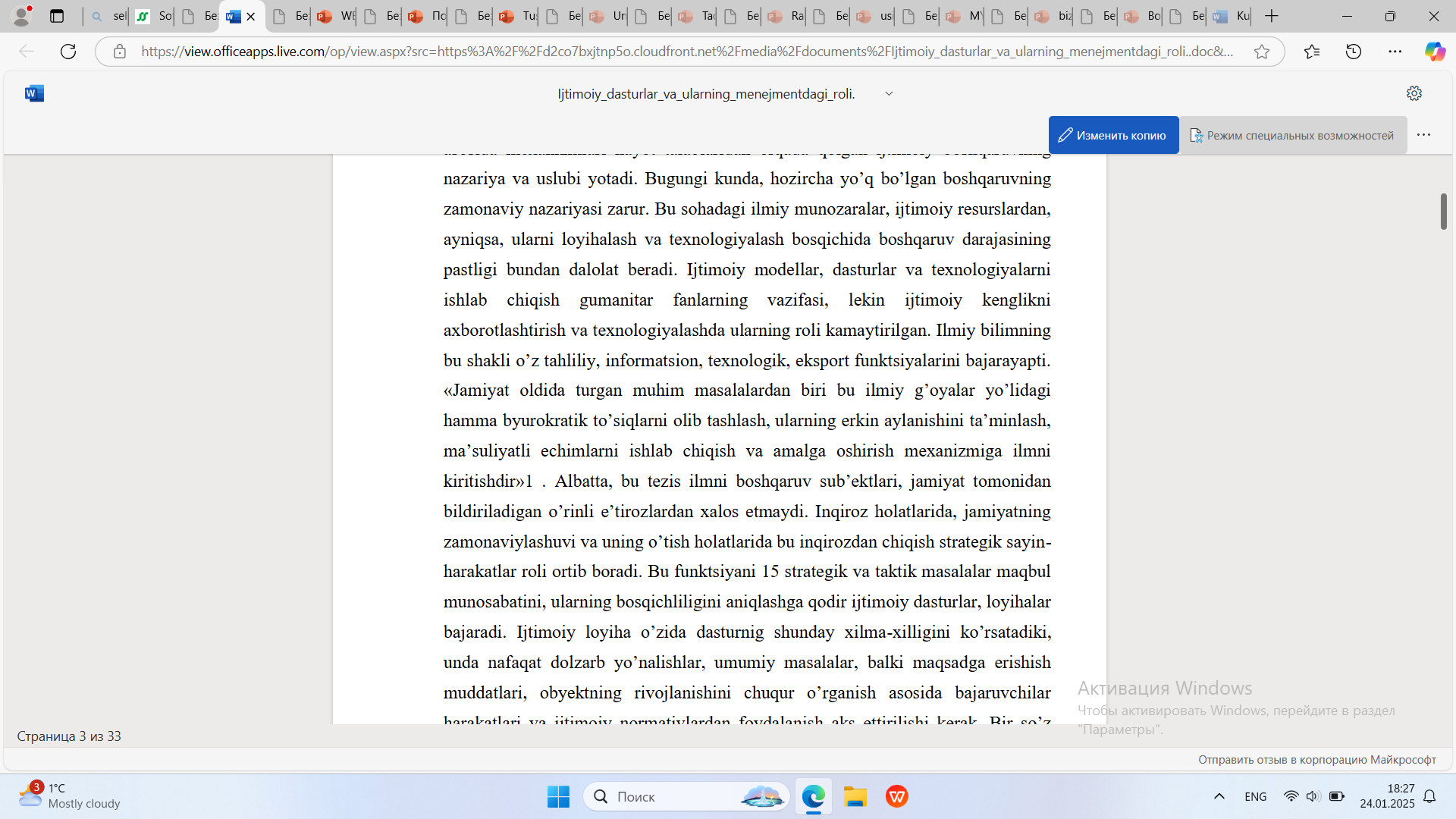Viewport: 1456px width, 819px height.
Task: Switch to the 'Ku' Word tab
Action: click(1230, 16)
